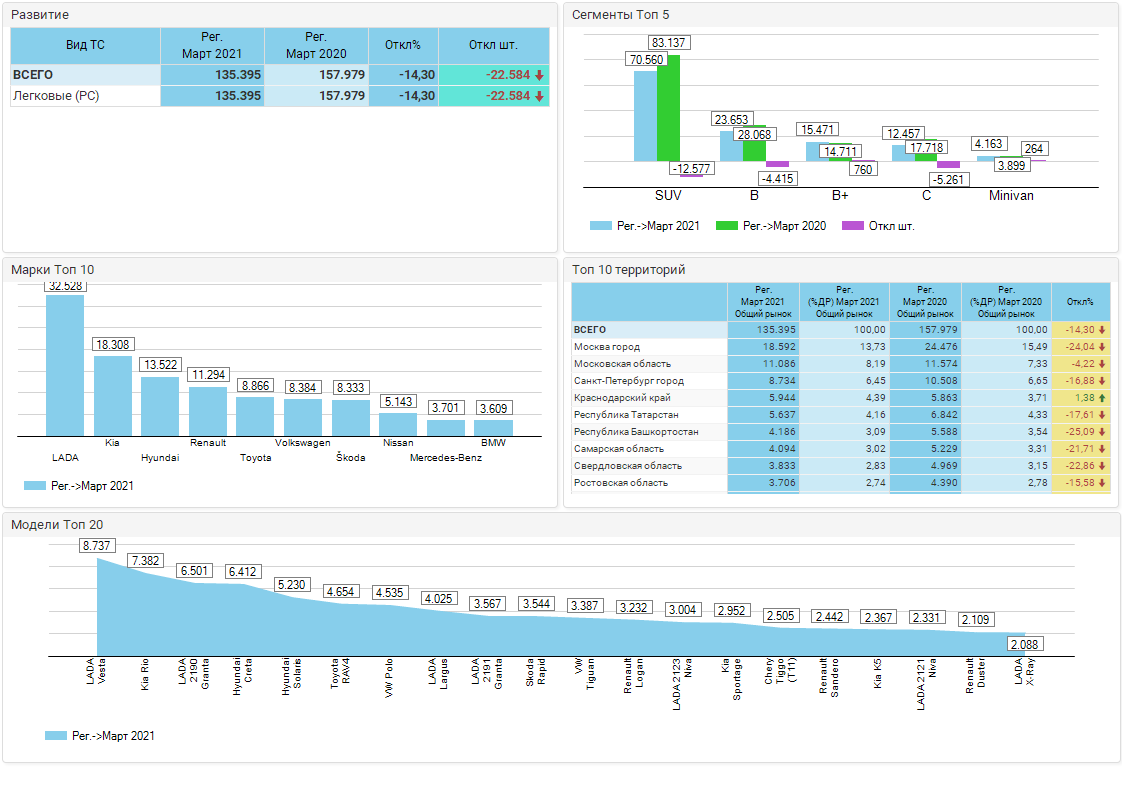Select the LADA bar in brands chart
Screen dimensions: 1122x793
click(65, 365)
